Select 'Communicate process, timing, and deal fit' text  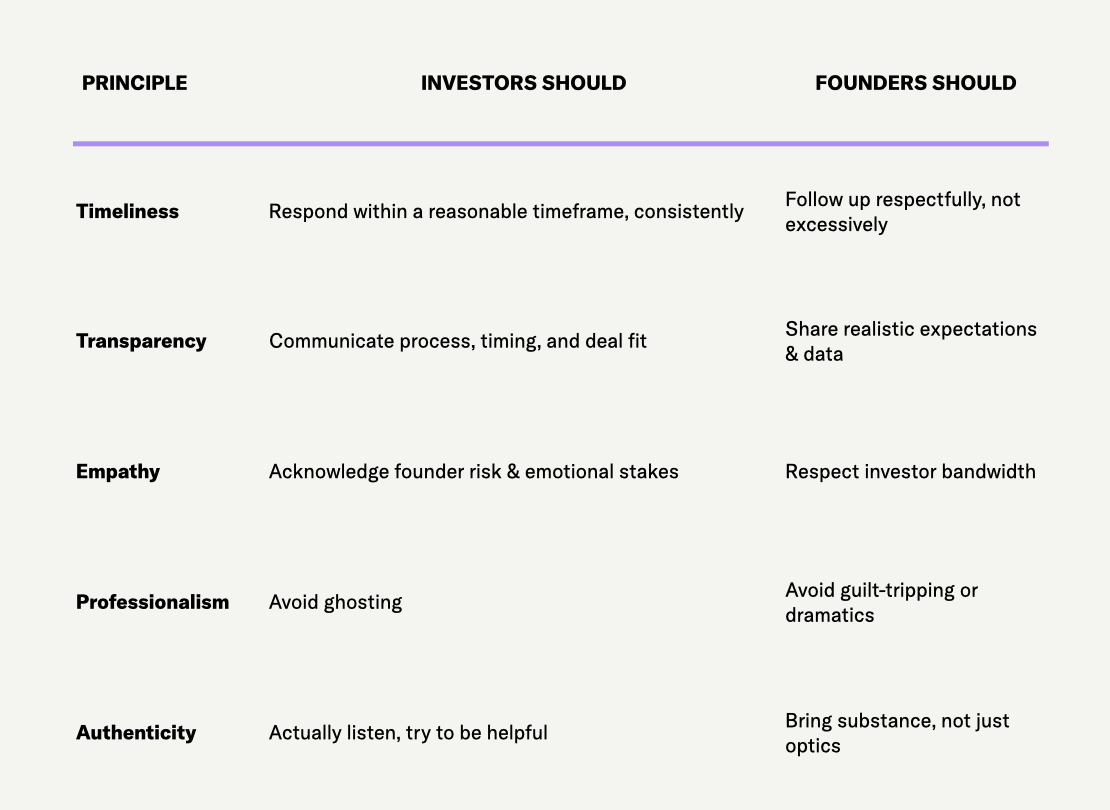pyautogui.click(x=458, y=341)
